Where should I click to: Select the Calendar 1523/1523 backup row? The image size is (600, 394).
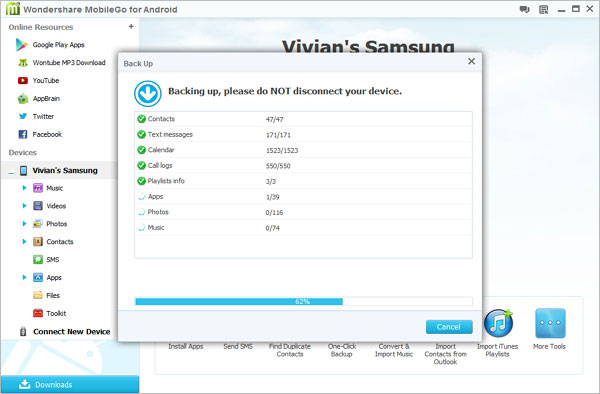point(303,150)
